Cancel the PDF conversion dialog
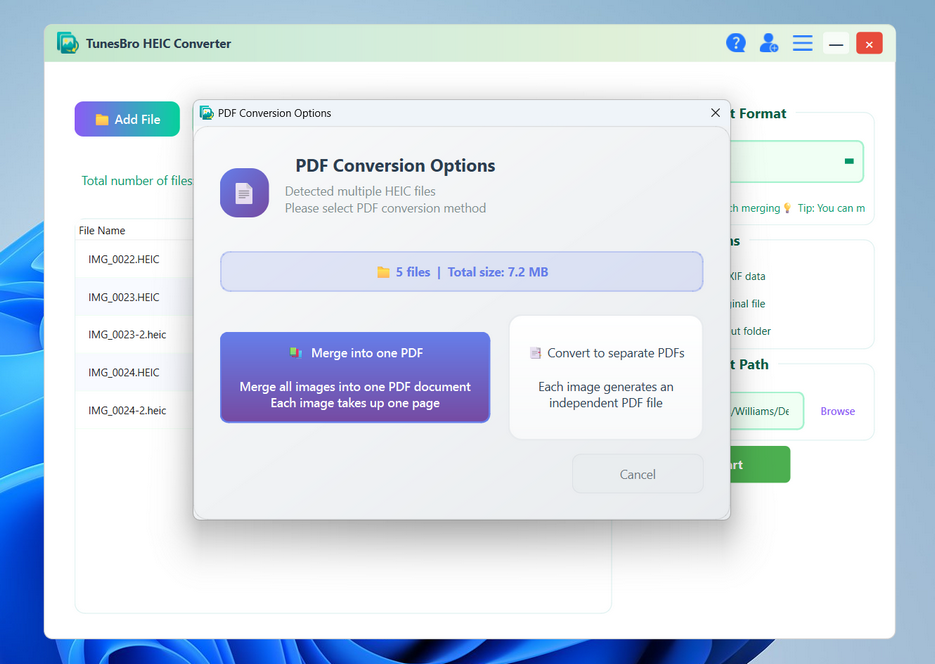The width and height of the screenshot is (935, 664). click(x=637, y=474)
